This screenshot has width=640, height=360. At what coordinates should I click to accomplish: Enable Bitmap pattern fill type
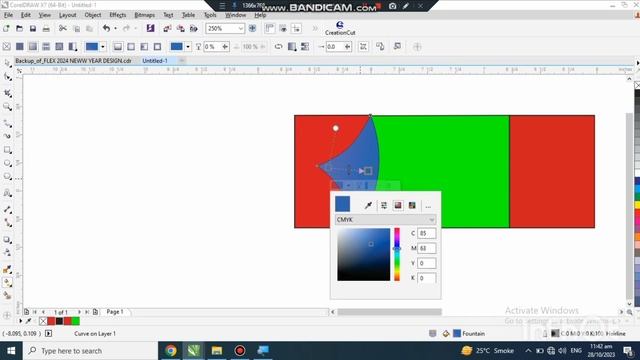(59, 47)
